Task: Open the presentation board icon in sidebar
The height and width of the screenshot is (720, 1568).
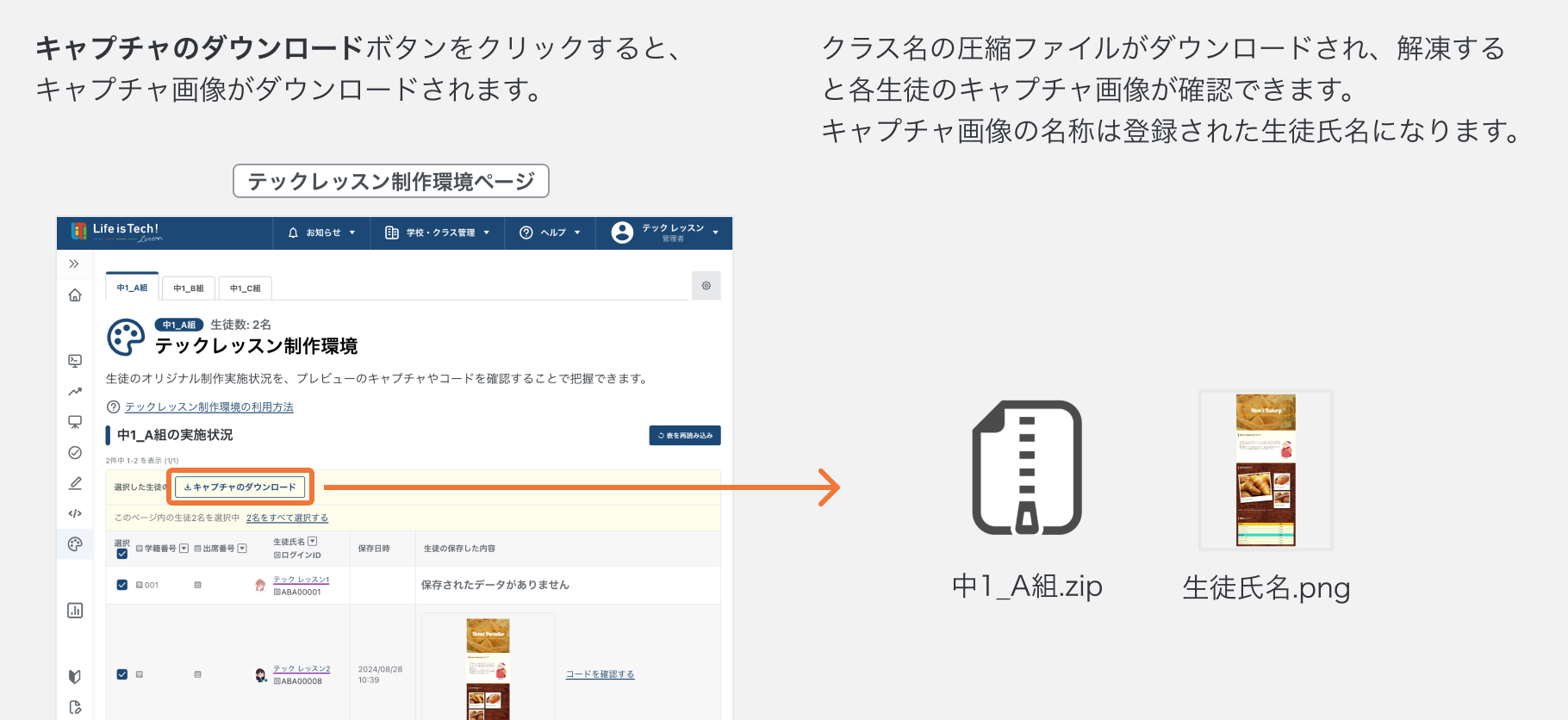Action: [75, 422]
